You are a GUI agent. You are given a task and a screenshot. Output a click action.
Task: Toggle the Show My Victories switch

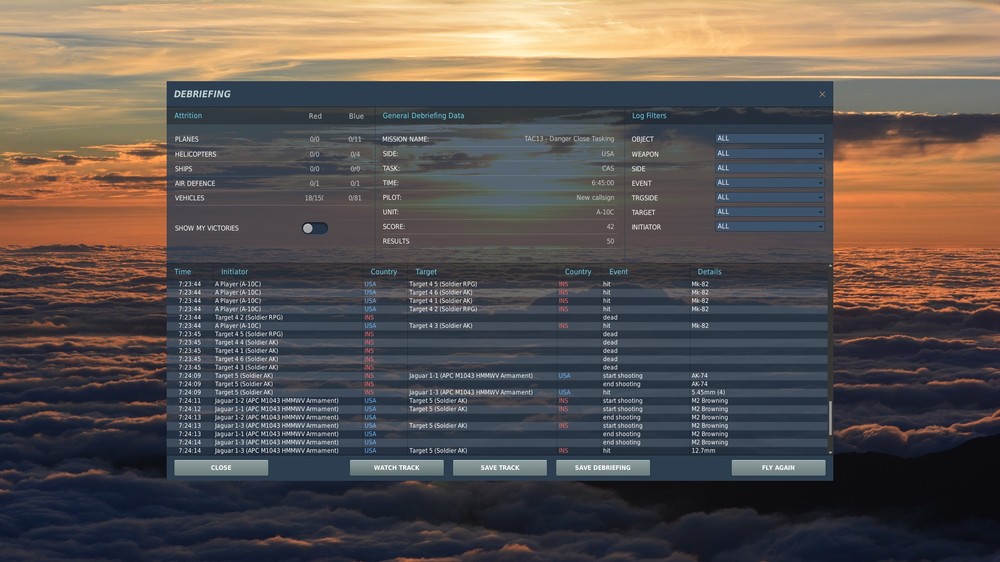[314, 228]
